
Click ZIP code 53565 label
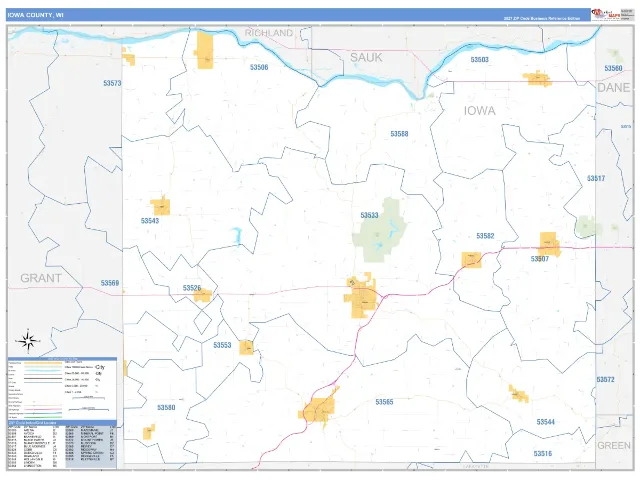(384, 402)
